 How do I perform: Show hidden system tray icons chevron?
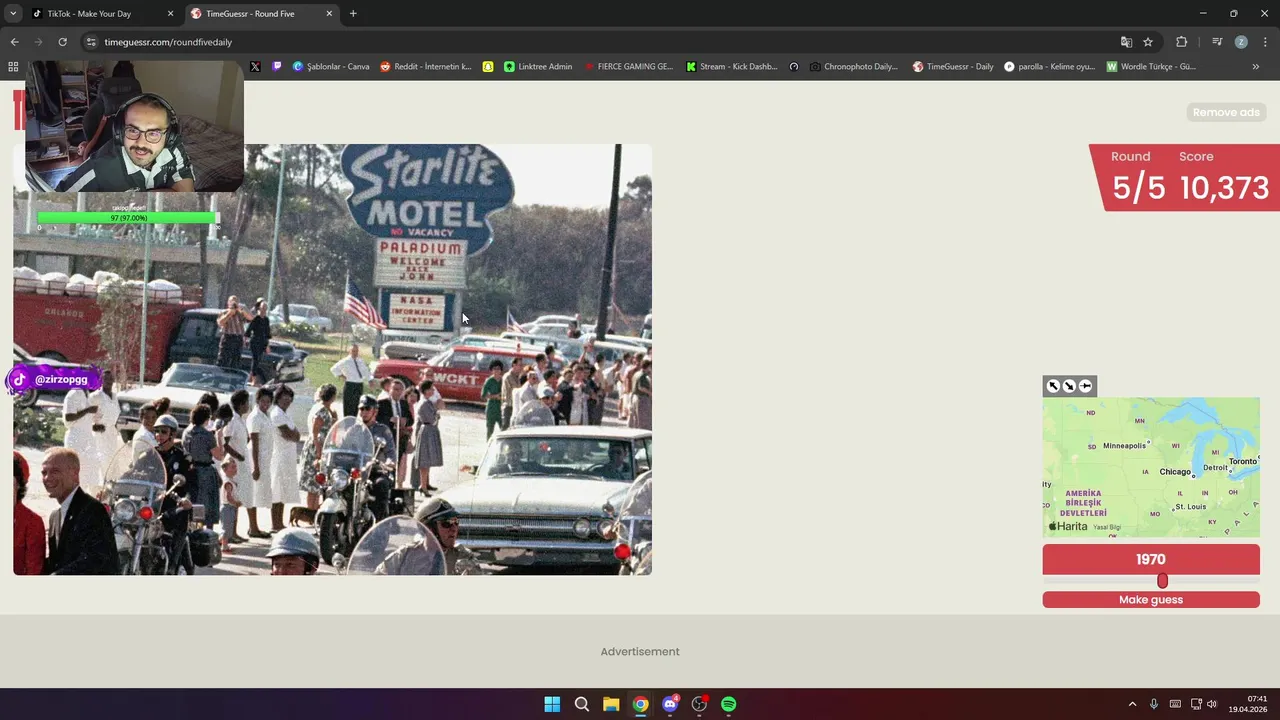click(x=1132, y=704)
